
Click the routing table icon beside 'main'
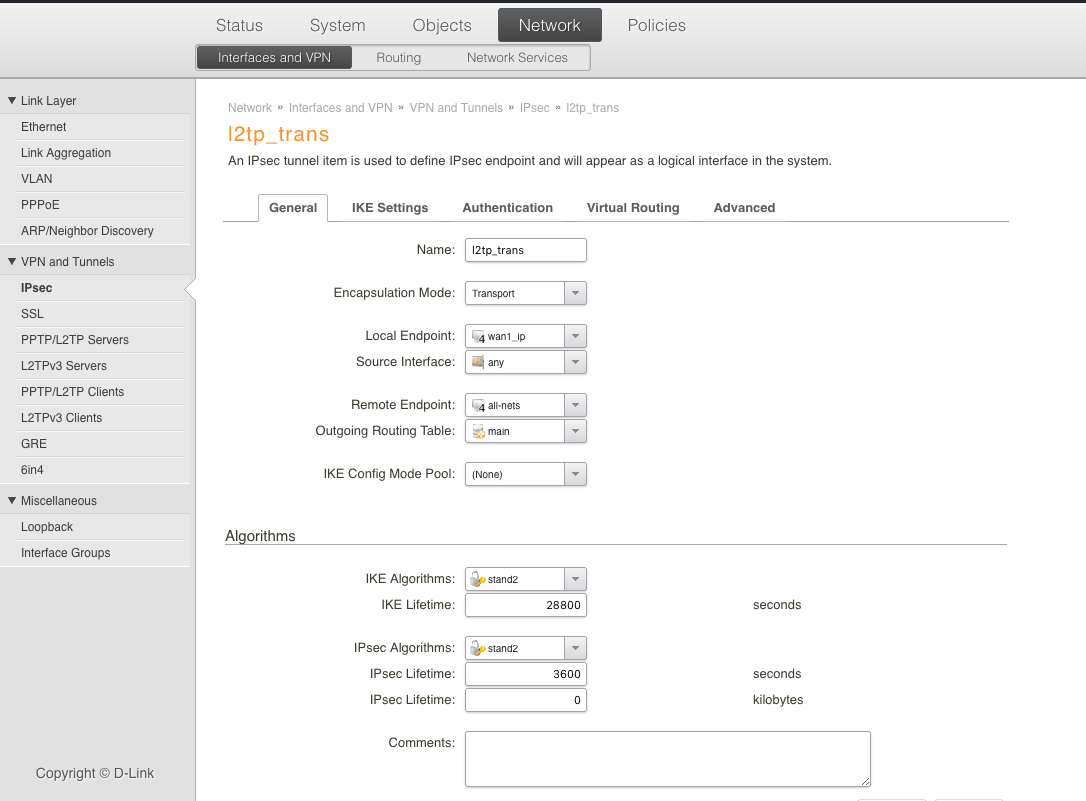(x=478, y=431)
